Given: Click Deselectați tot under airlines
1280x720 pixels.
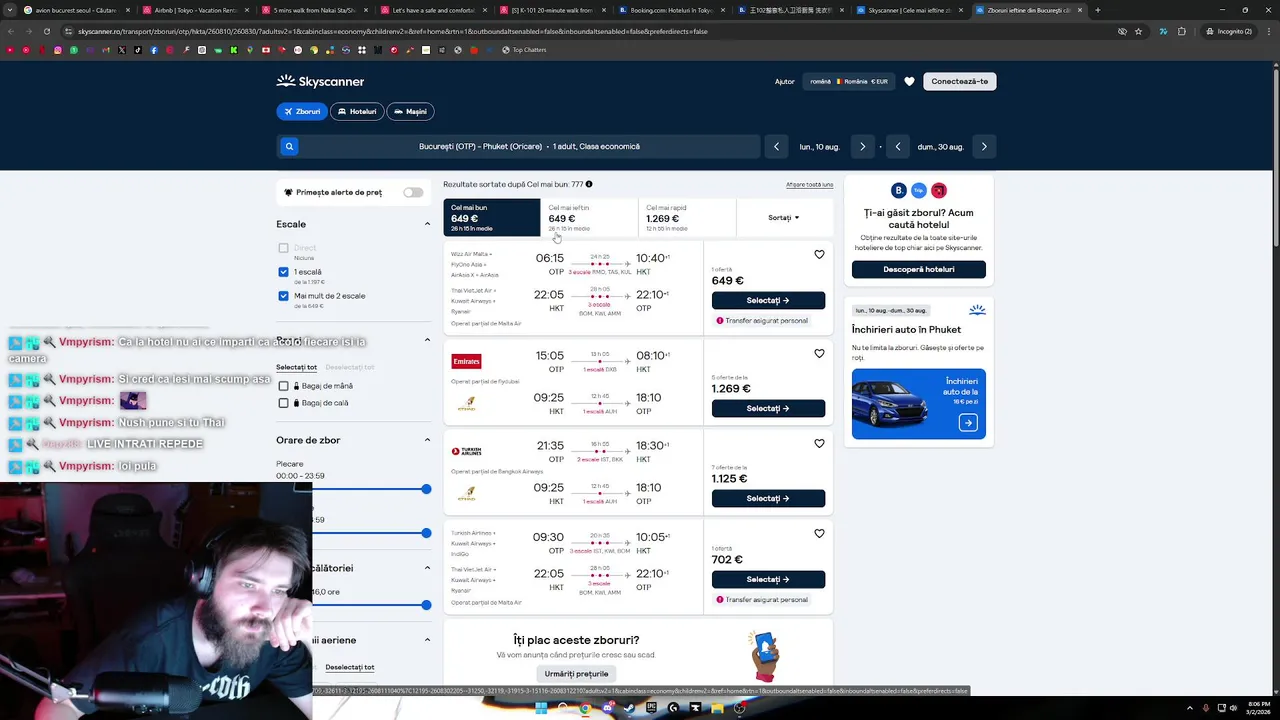Looking at the screenshot, I should pyautogui.click(x=349, y=667).
